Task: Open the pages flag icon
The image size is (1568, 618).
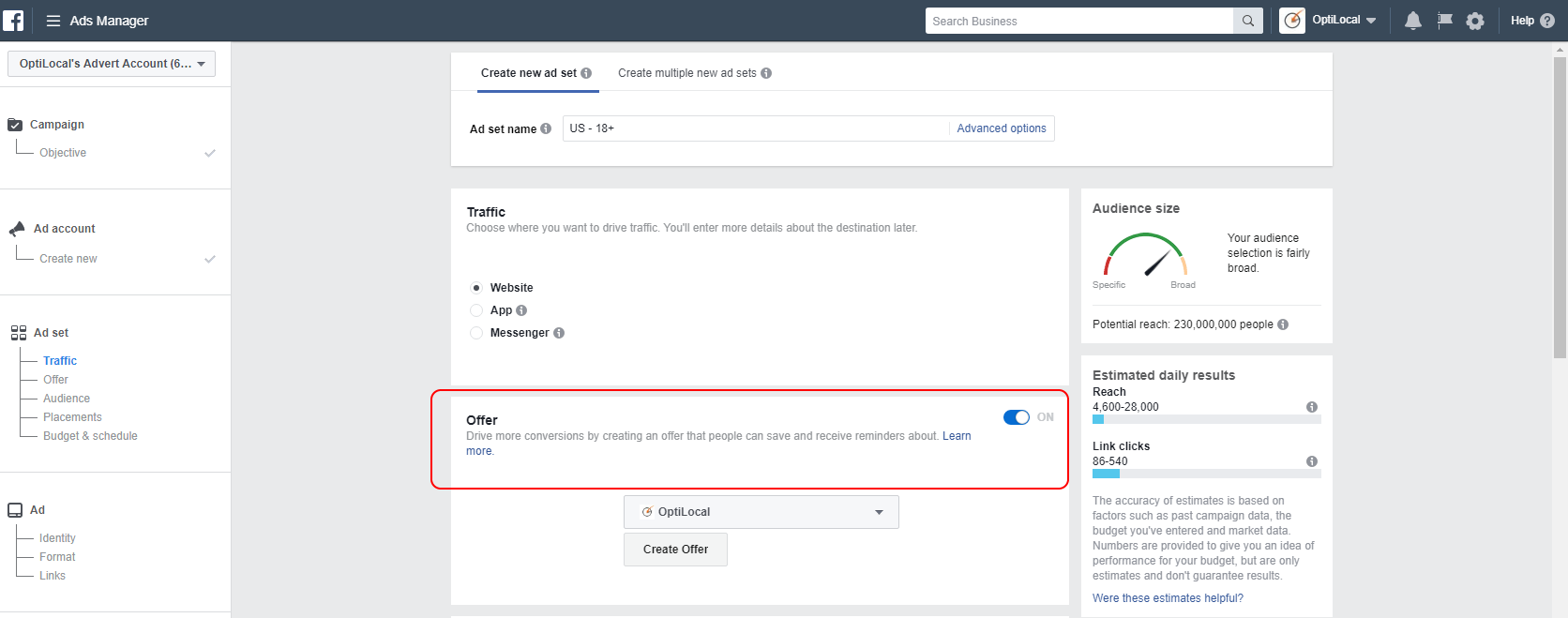Action: pos(1445,21)
